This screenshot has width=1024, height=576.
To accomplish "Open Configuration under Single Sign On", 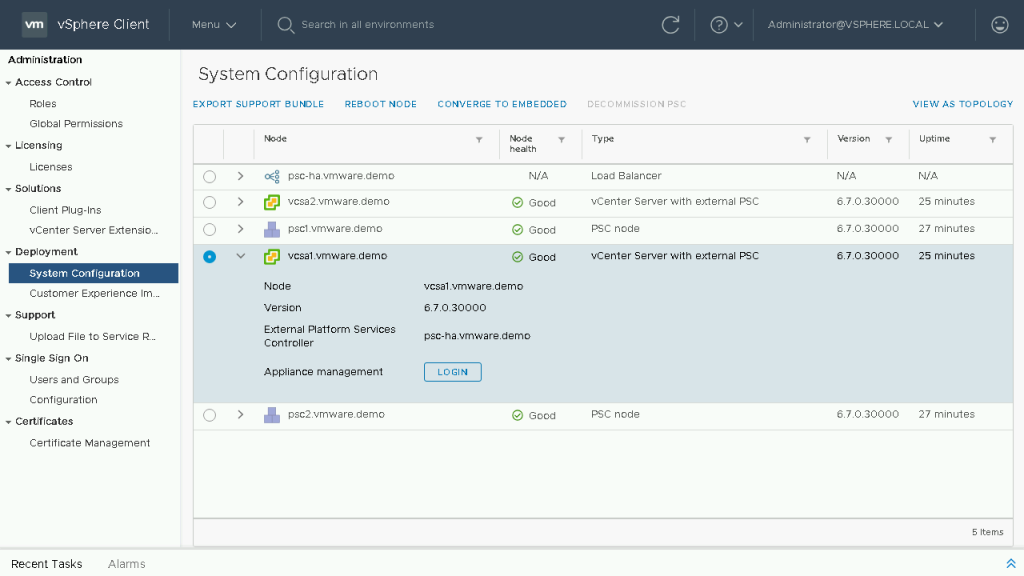I will coord(63,400).
